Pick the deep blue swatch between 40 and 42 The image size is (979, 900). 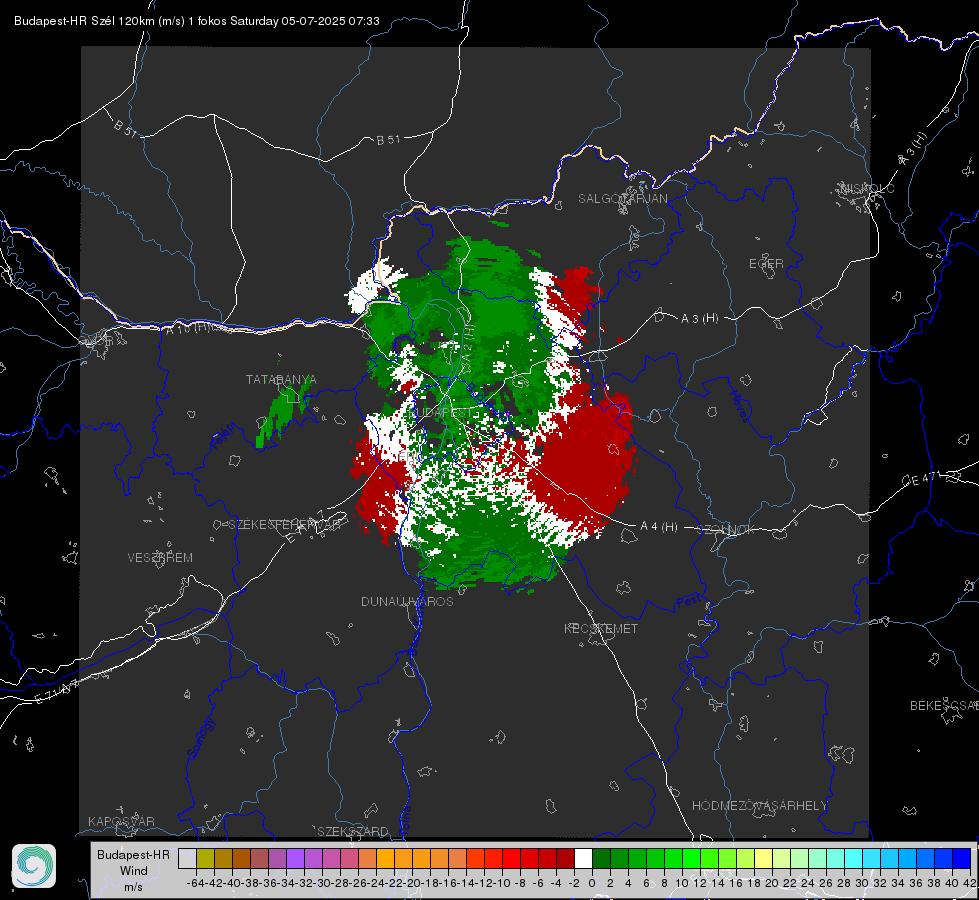pos(962,858)
